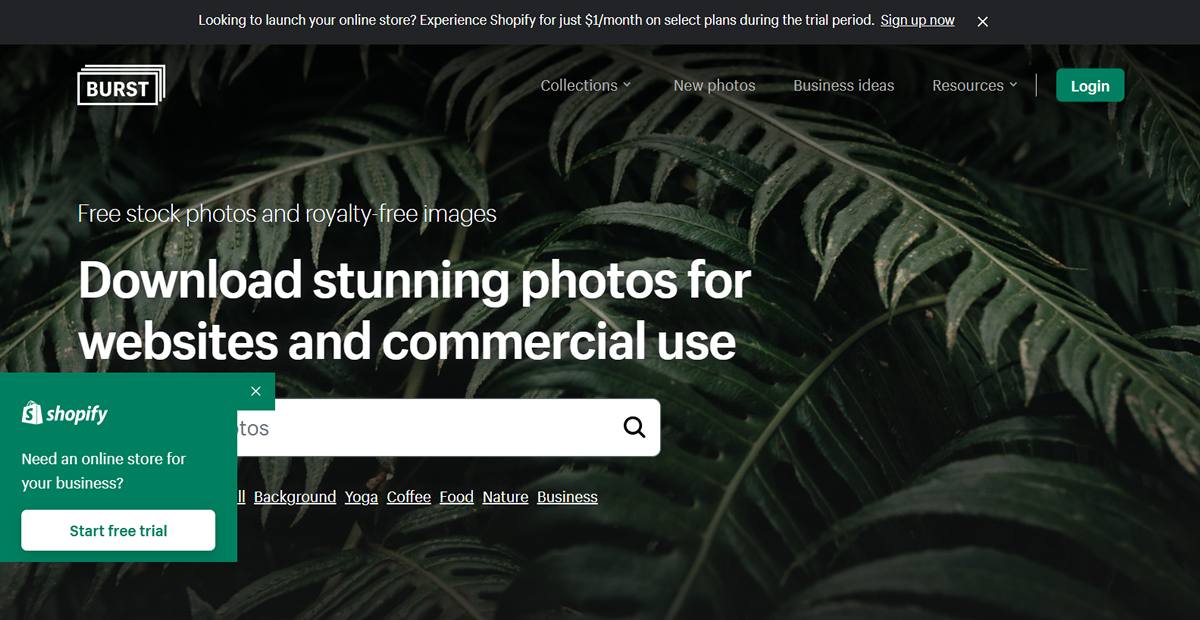Click the 'Looking to launch your online store?' banner text
This screenshot has width=1200, height=620.
point(536,20)
